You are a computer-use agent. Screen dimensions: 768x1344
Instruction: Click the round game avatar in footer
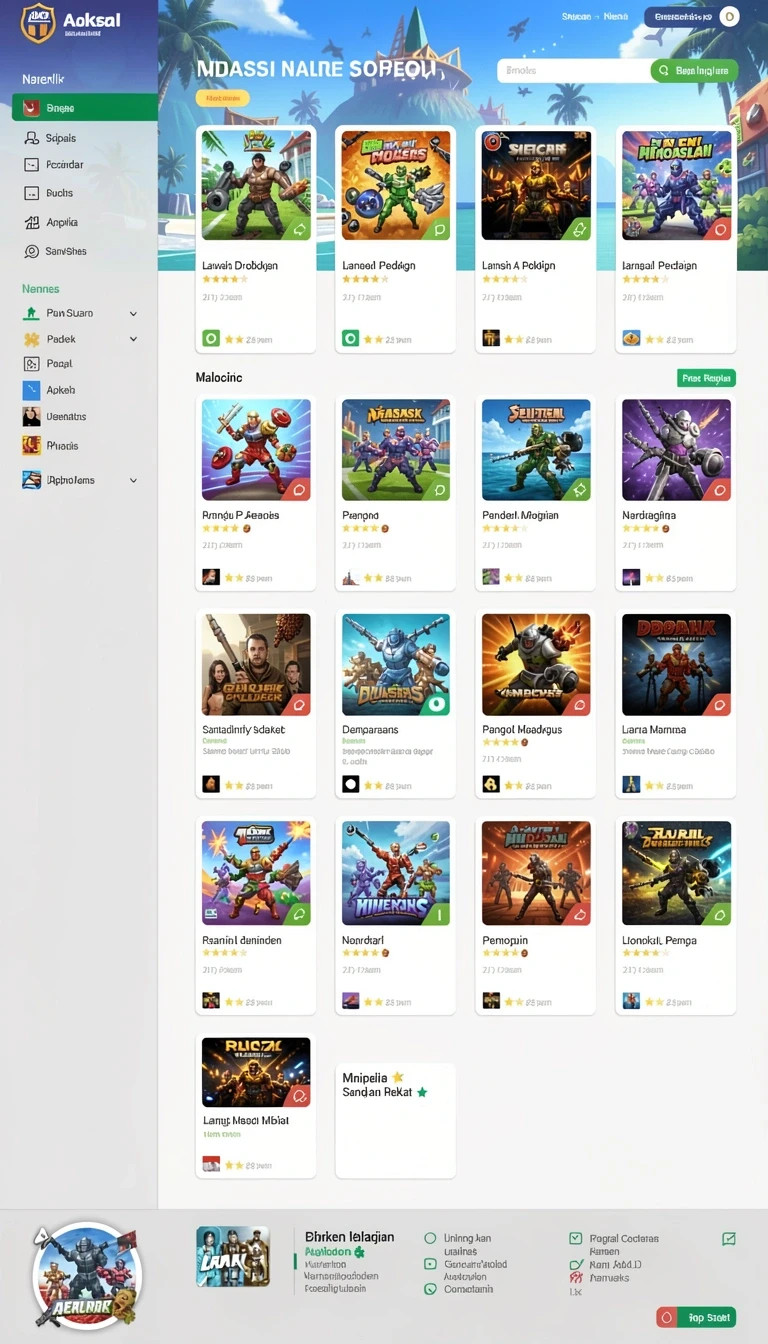pos(87,1276)
